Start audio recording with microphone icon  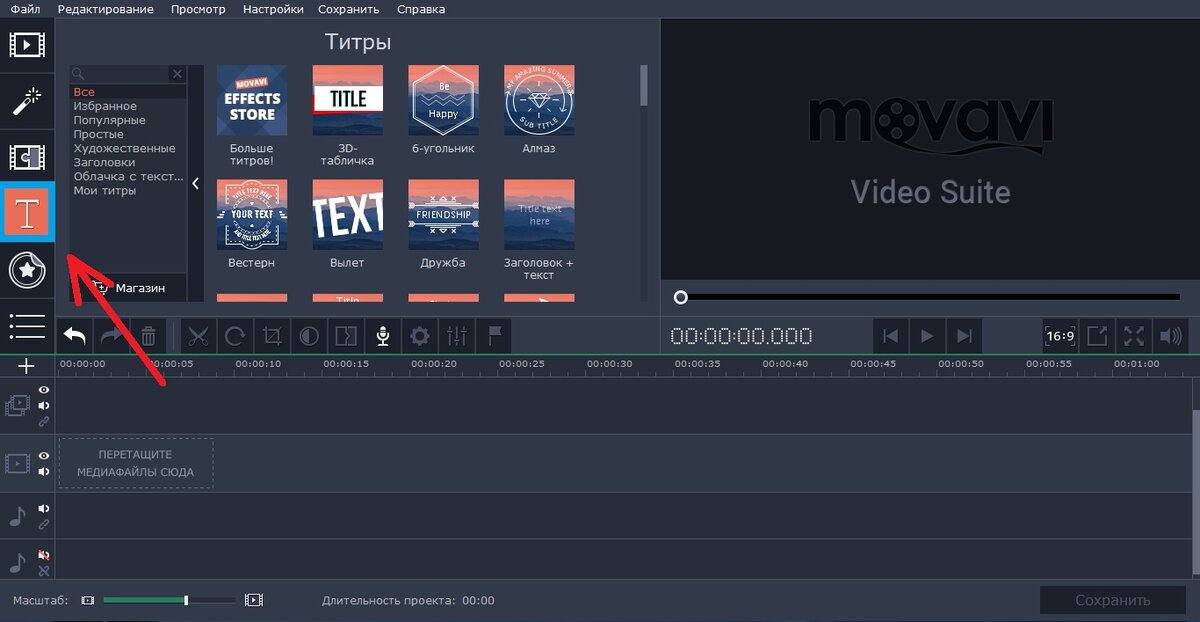(x=383, y=336)
